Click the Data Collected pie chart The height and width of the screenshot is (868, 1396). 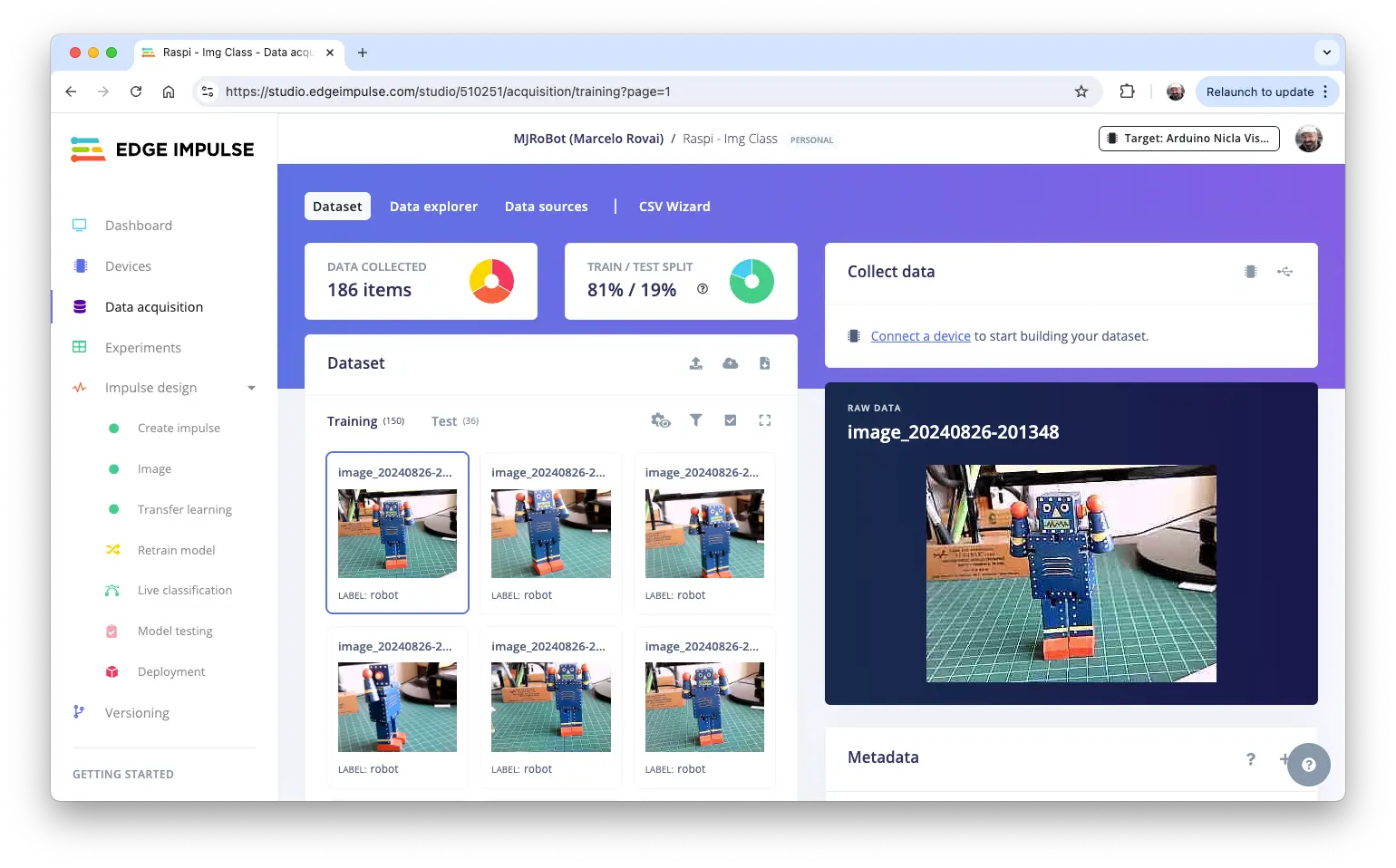pyautogui.click(x=491, y=281)
